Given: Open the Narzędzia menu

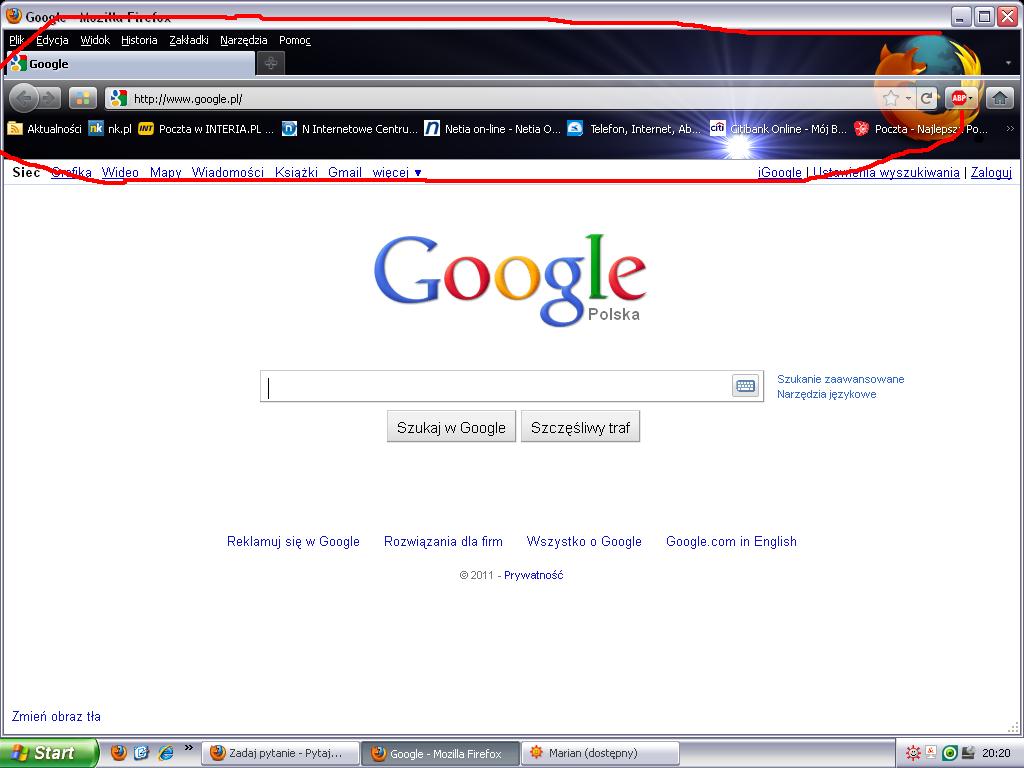Looking at the screenshot, I should pos(244,40).
